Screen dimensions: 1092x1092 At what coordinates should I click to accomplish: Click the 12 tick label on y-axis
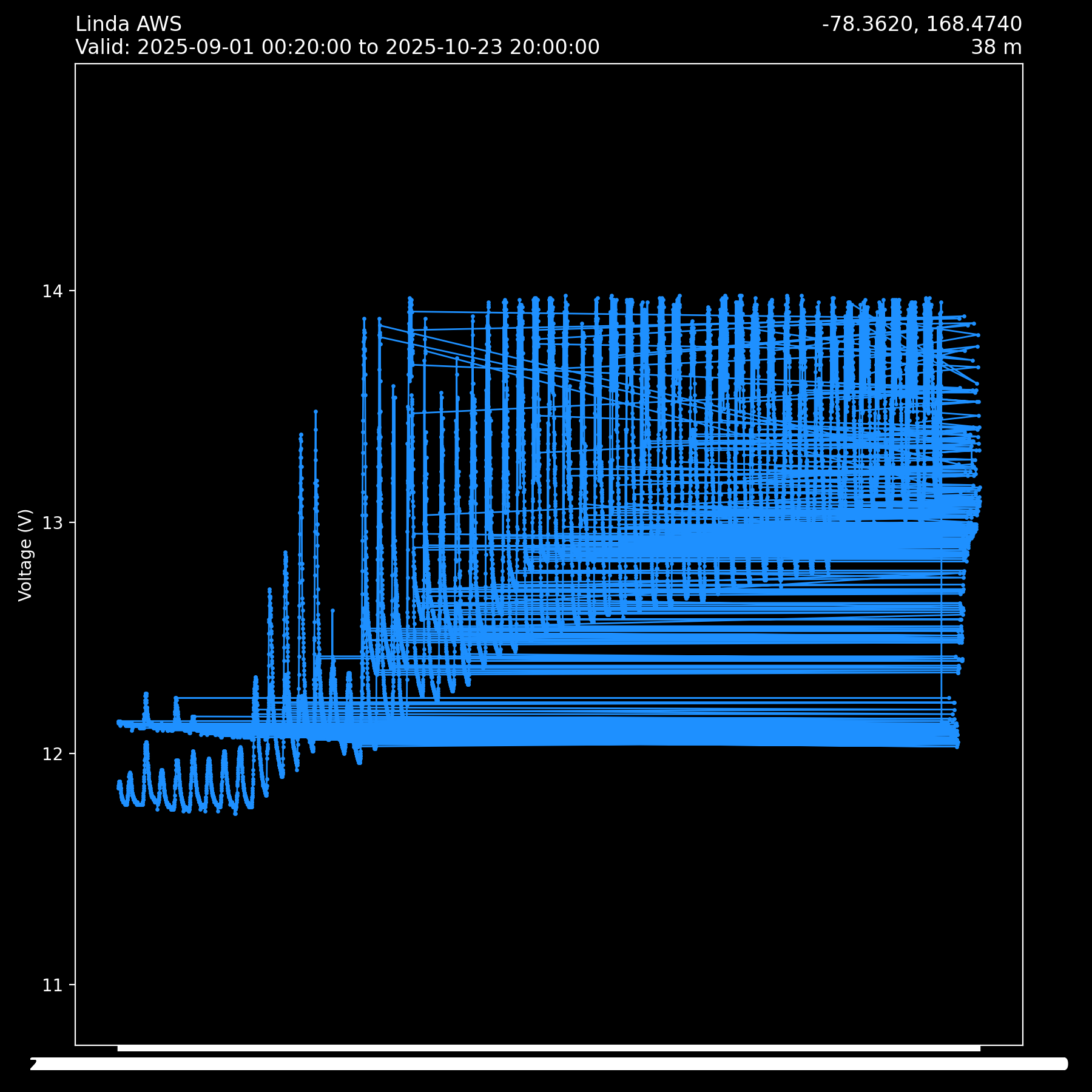pyautogui.click(x=52, y=754)
